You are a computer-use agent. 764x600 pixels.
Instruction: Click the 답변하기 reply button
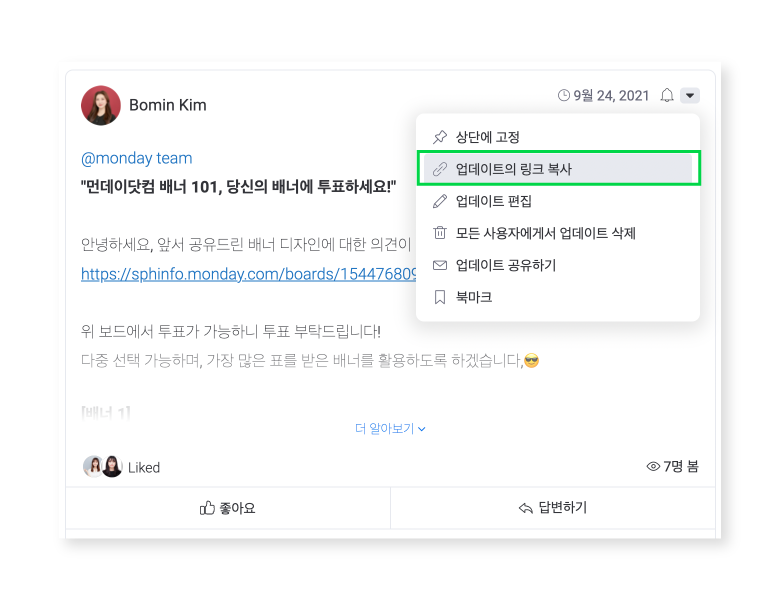[x=553, y=508]
